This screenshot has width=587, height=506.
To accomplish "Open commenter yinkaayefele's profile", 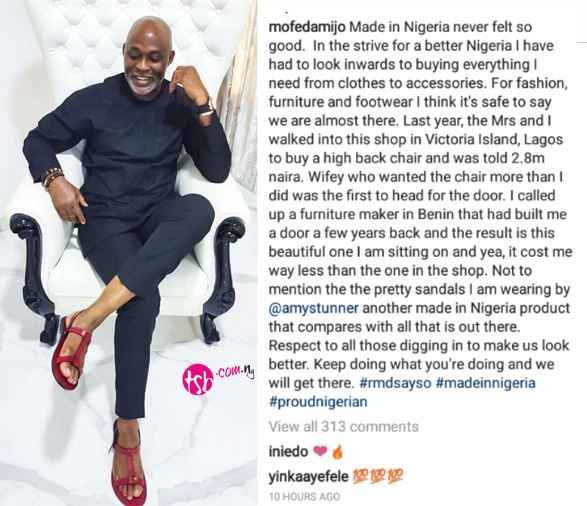I will click(308, 476).
